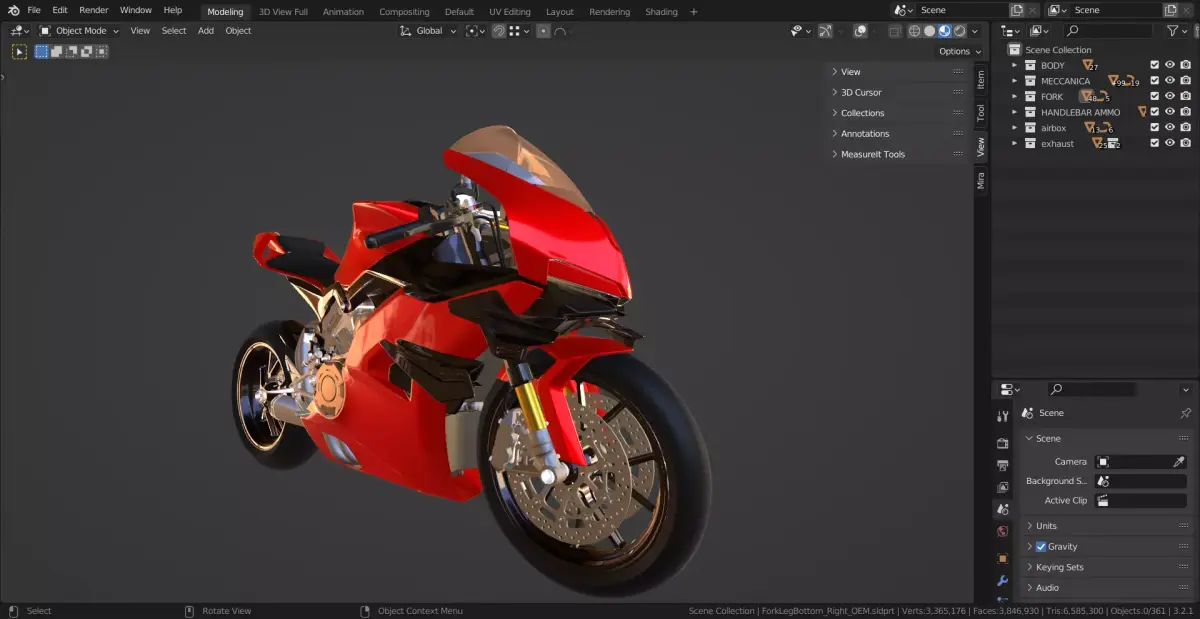Switch to the Shading workspace tab

[x=661, y=12]
